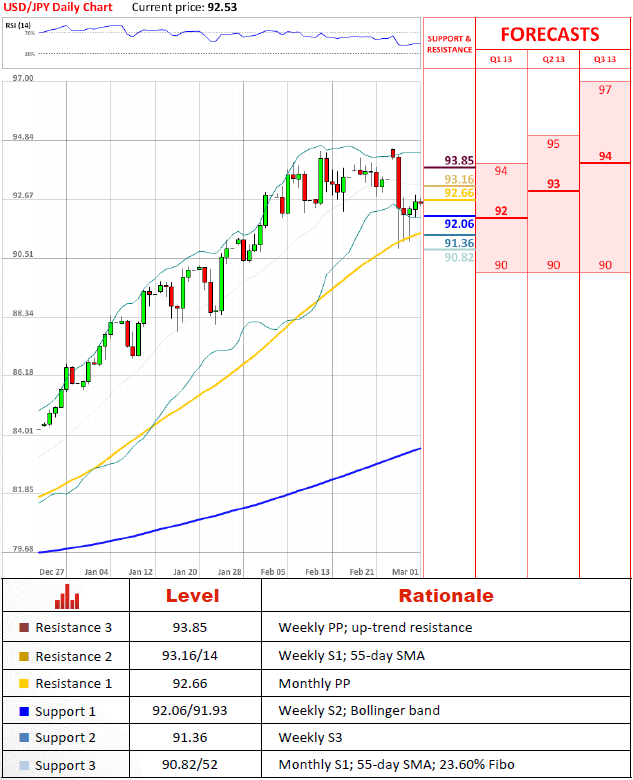The width and height of the screenshot is (633, 780).
Task: Click the 79.68 price axis label
Action: 23,549
